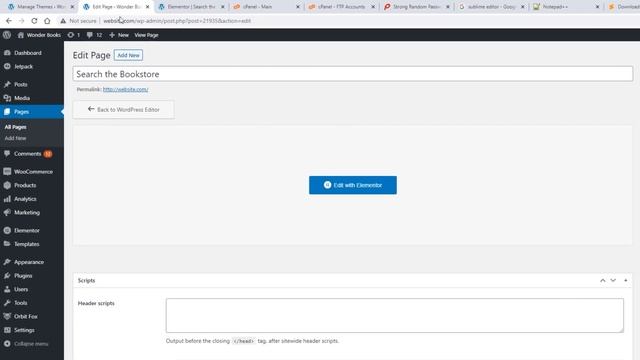The height and width of the screenshot is (360, 640).
Task: Move Scripts panel up with arrow
Action: pos(602,280)
